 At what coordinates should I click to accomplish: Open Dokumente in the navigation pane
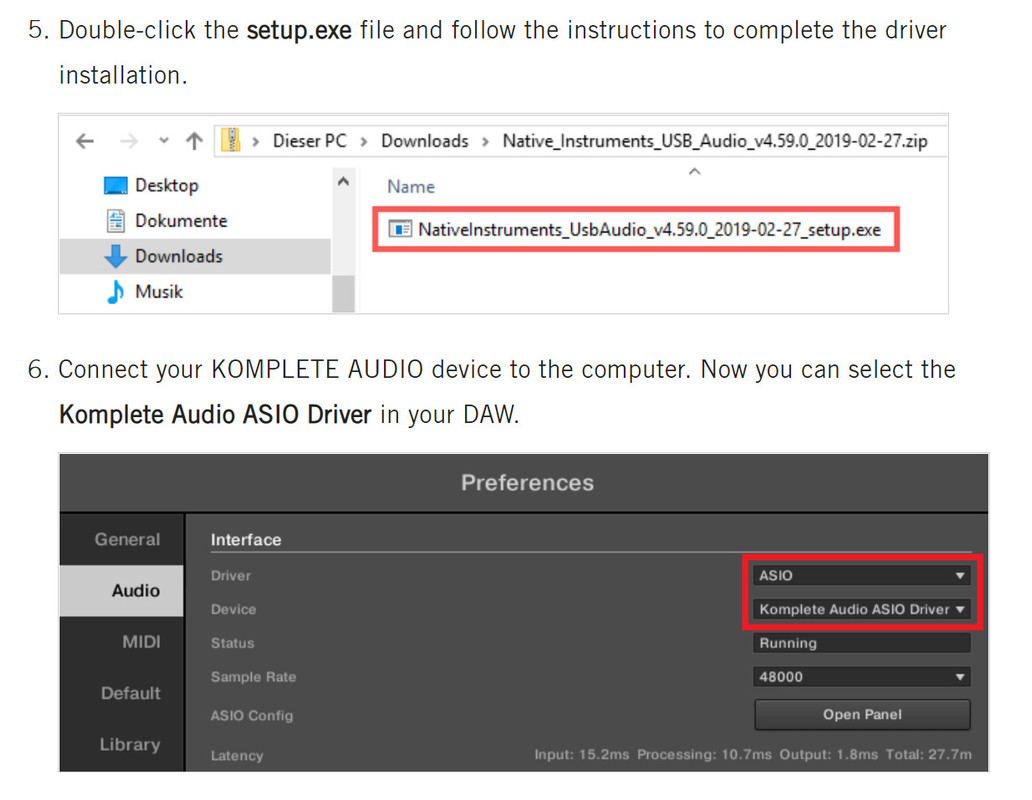[x=181, y=220]
